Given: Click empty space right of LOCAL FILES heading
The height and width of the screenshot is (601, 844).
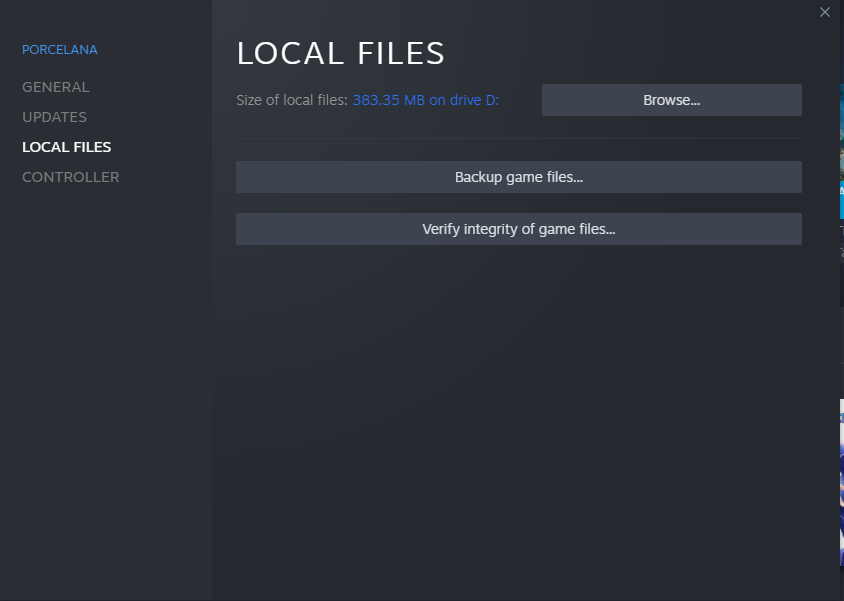Looking at the screenshot, I should [620, 53].
